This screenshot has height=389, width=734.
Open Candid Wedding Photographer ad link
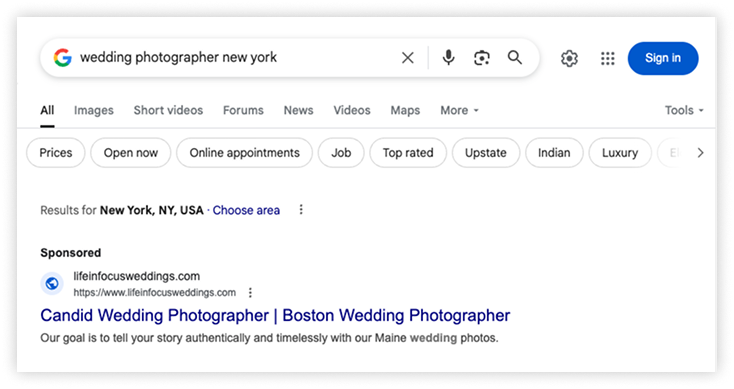click(x=275, y=316)
